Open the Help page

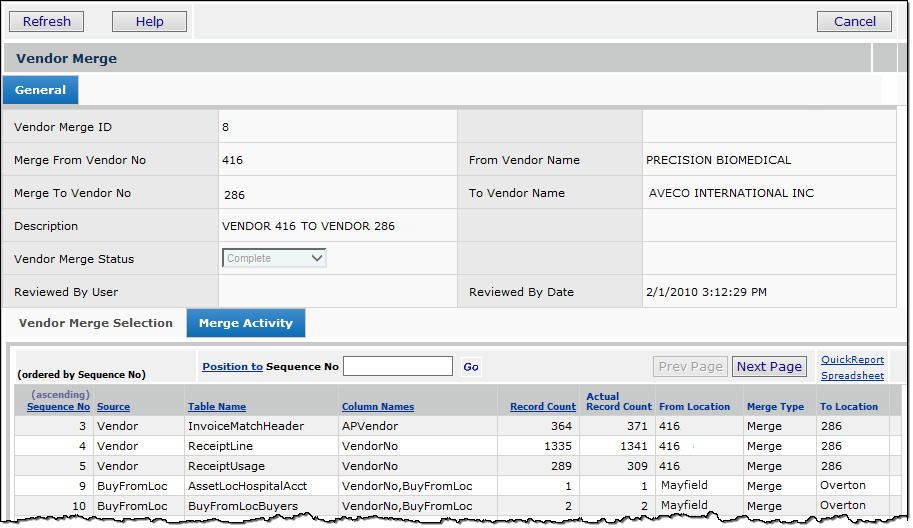coord(149,21)
